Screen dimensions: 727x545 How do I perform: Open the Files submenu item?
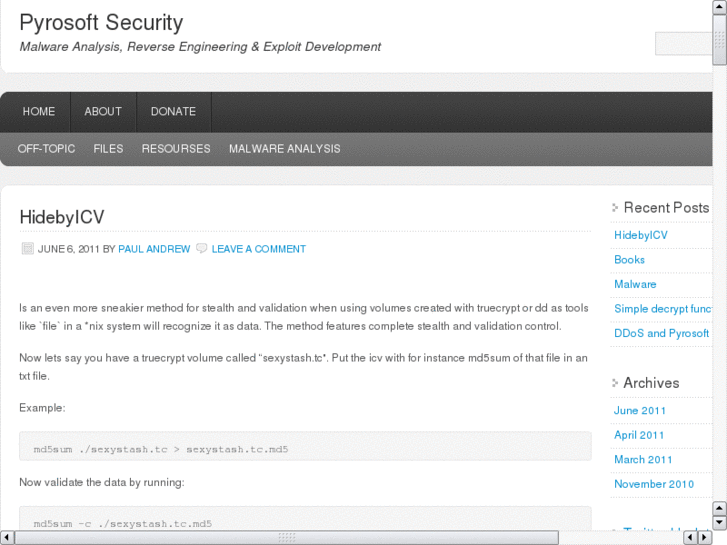tap(108, 149)
